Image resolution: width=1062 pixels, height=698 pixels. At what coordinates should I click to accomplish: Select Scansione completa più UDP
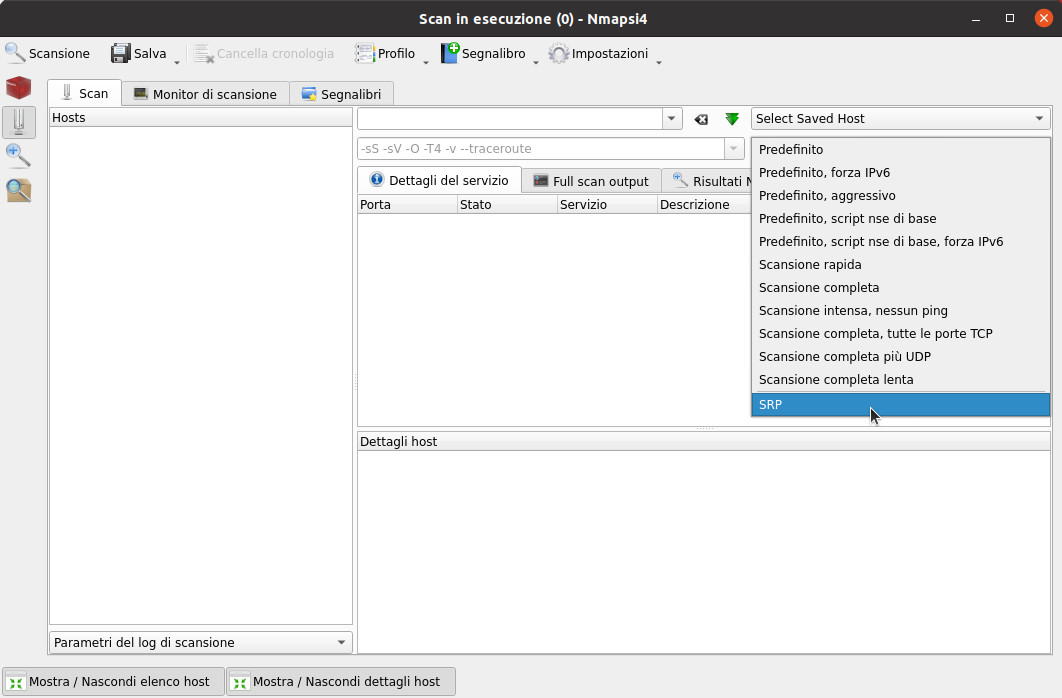pyautogui.click(x=901, y=357)
